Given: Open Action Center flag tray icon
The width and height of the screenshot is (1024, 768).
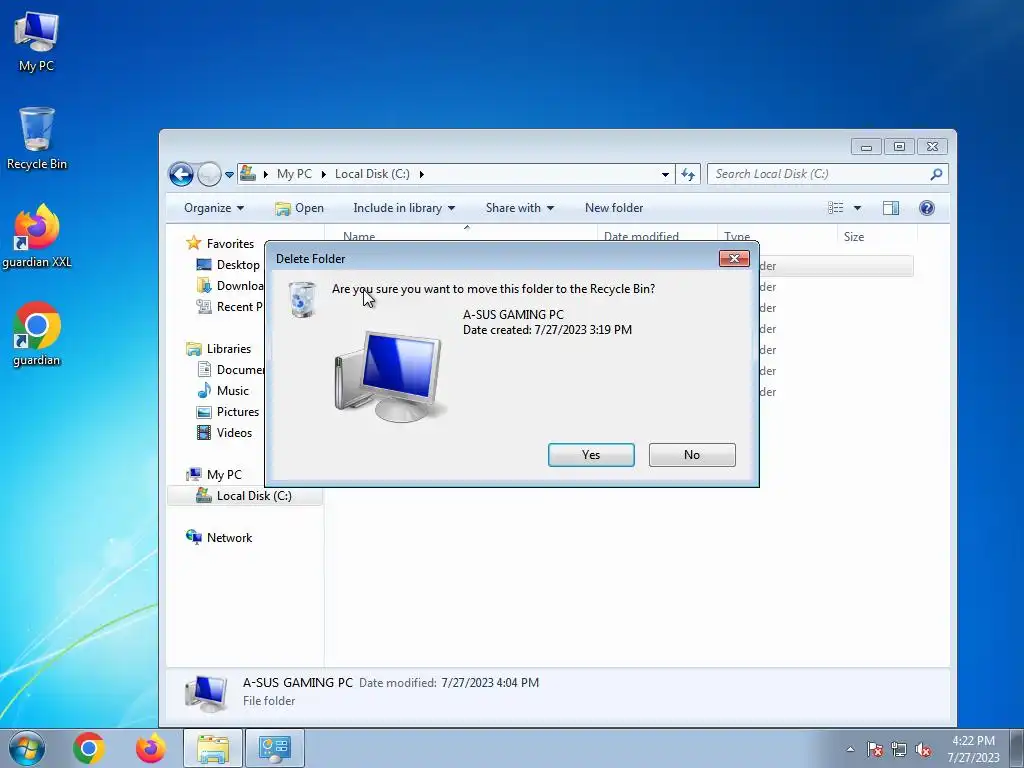Looking at the screenshot, I should 875,749.
